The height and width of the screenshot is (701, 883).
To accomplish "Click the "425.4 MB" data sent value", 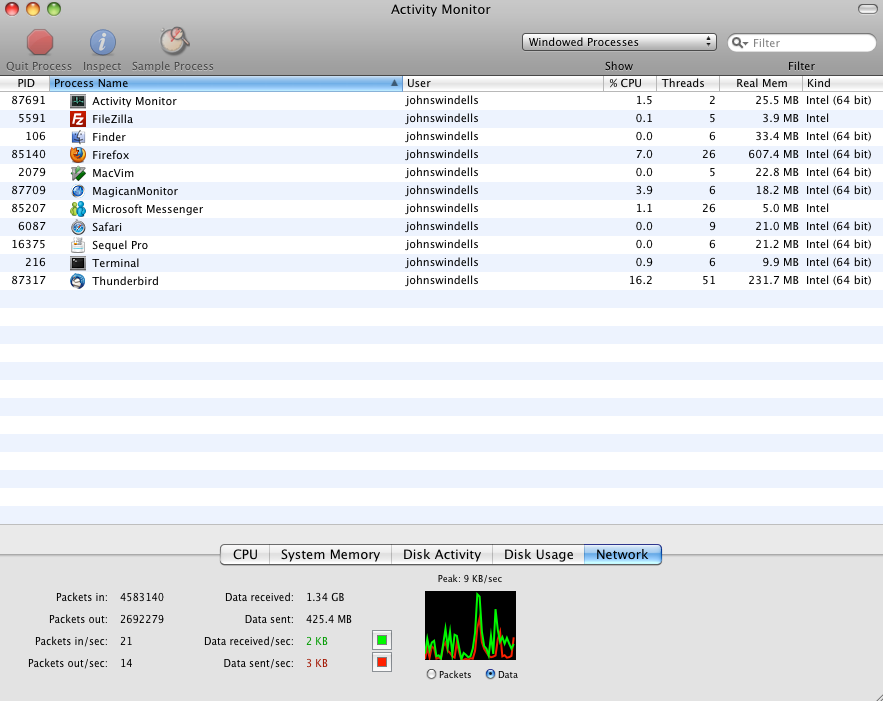I will click(x=329, y=619).
